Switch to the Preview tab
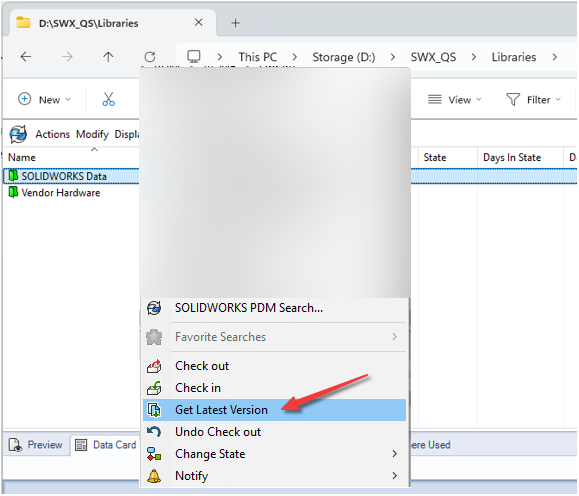Viewport: 579px width, 496px height. coord(35,445)
